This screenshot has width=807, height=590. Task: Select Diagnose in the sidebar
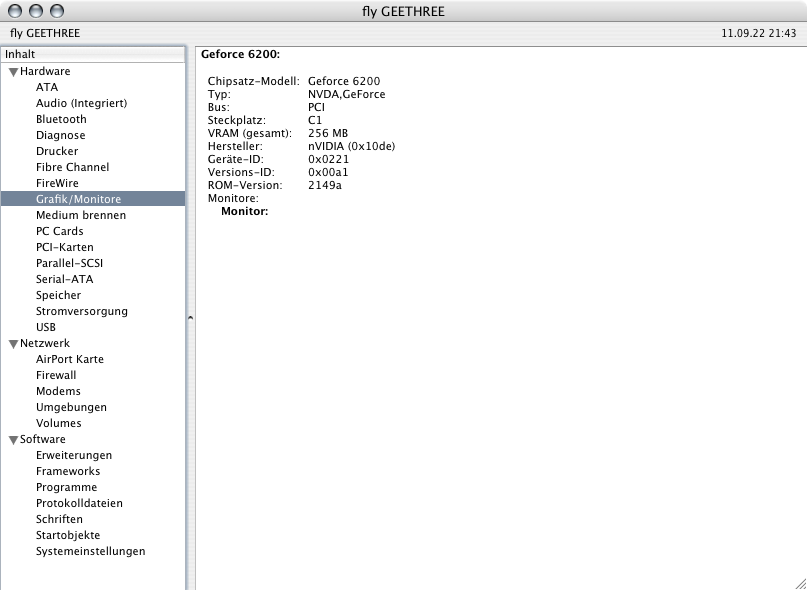point(61,135)
